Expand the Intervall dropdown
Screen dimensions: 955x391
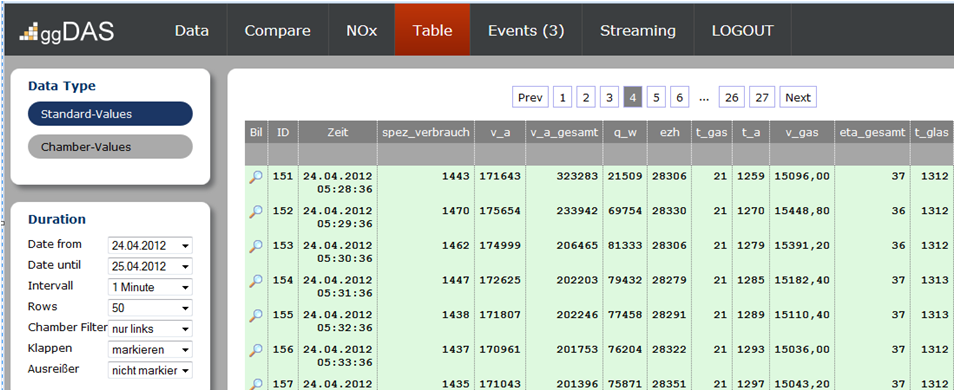point(150,287)
